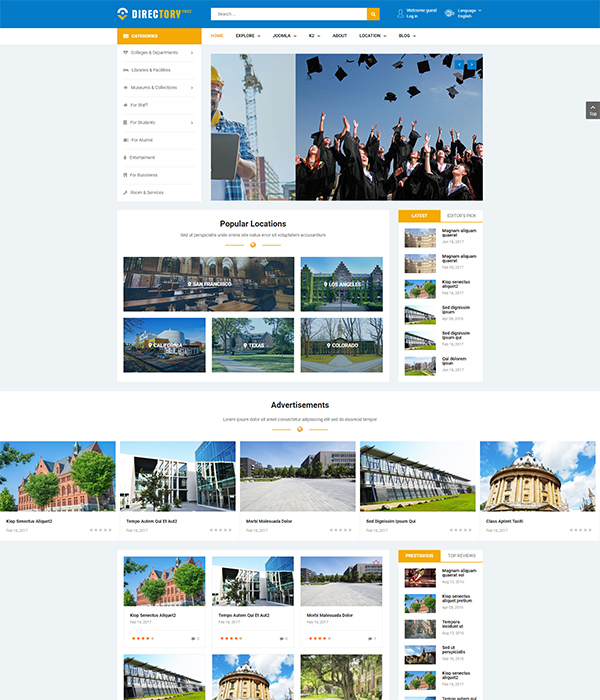Click favorite star on Klop Senectus Aliquet2 grid card
This screenshot has height=700, width=600.
tap(199, 562)
